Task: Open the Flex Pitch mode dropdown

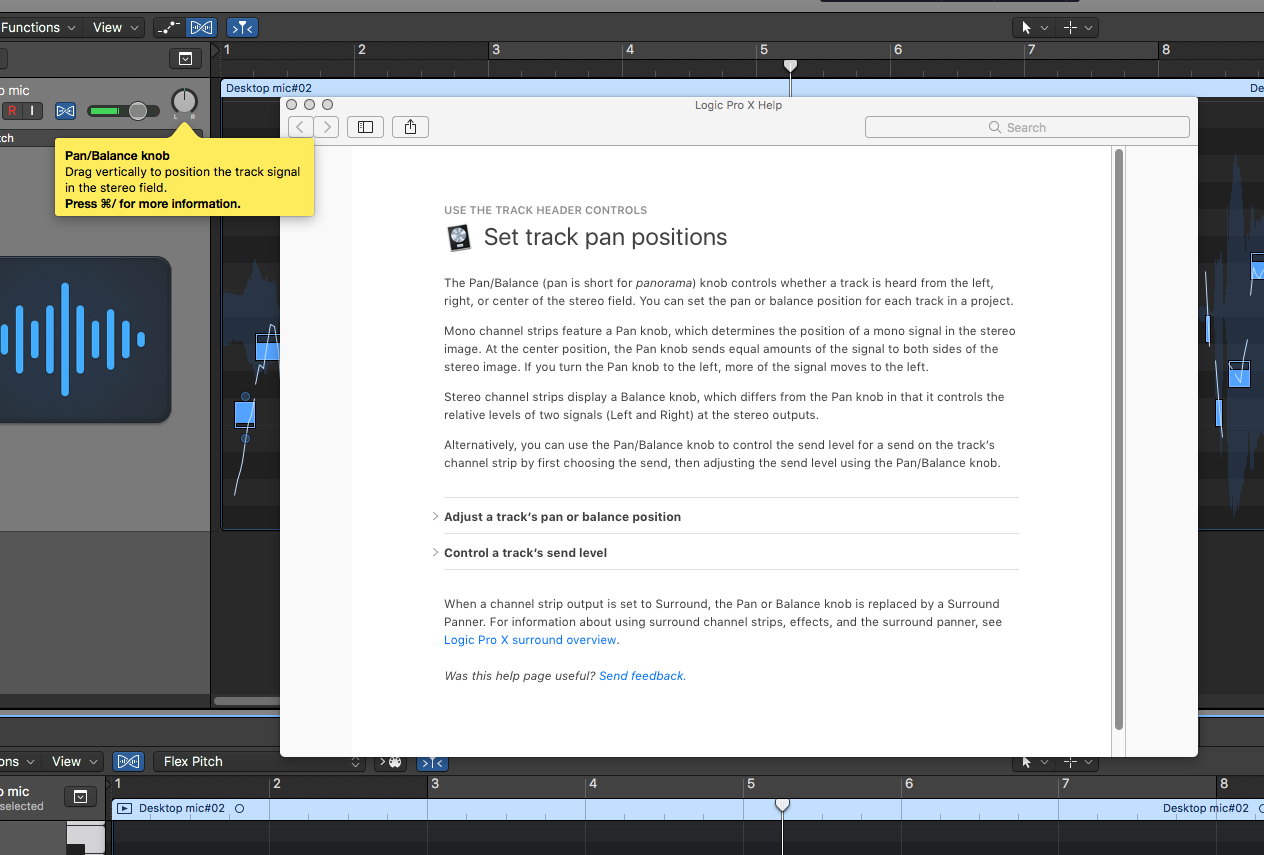Action: 258,762
